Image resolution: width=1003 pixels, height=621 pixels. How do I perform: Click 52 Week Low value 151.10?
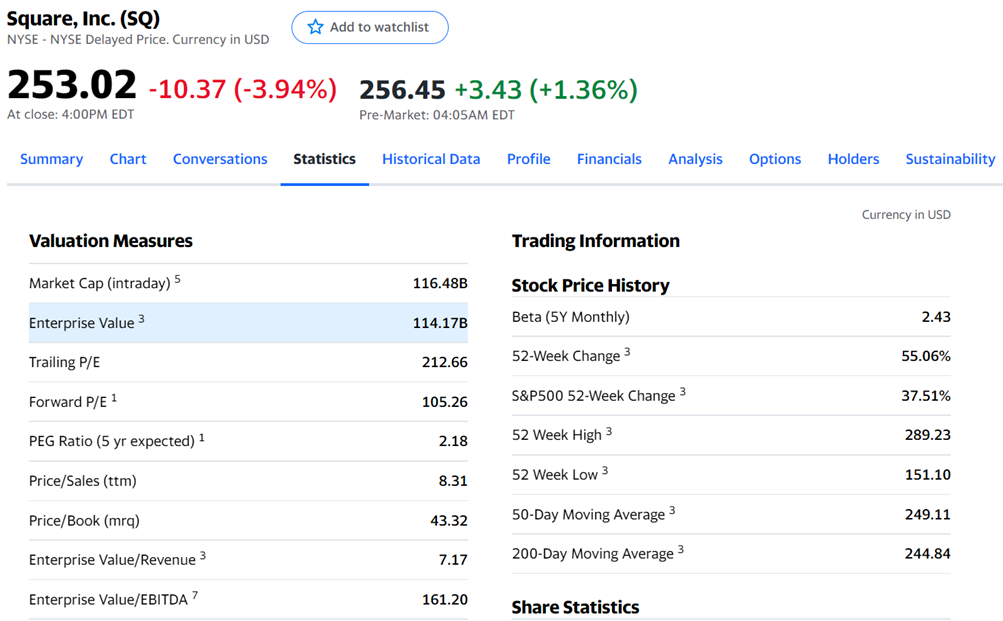click(x=928, y=475)
